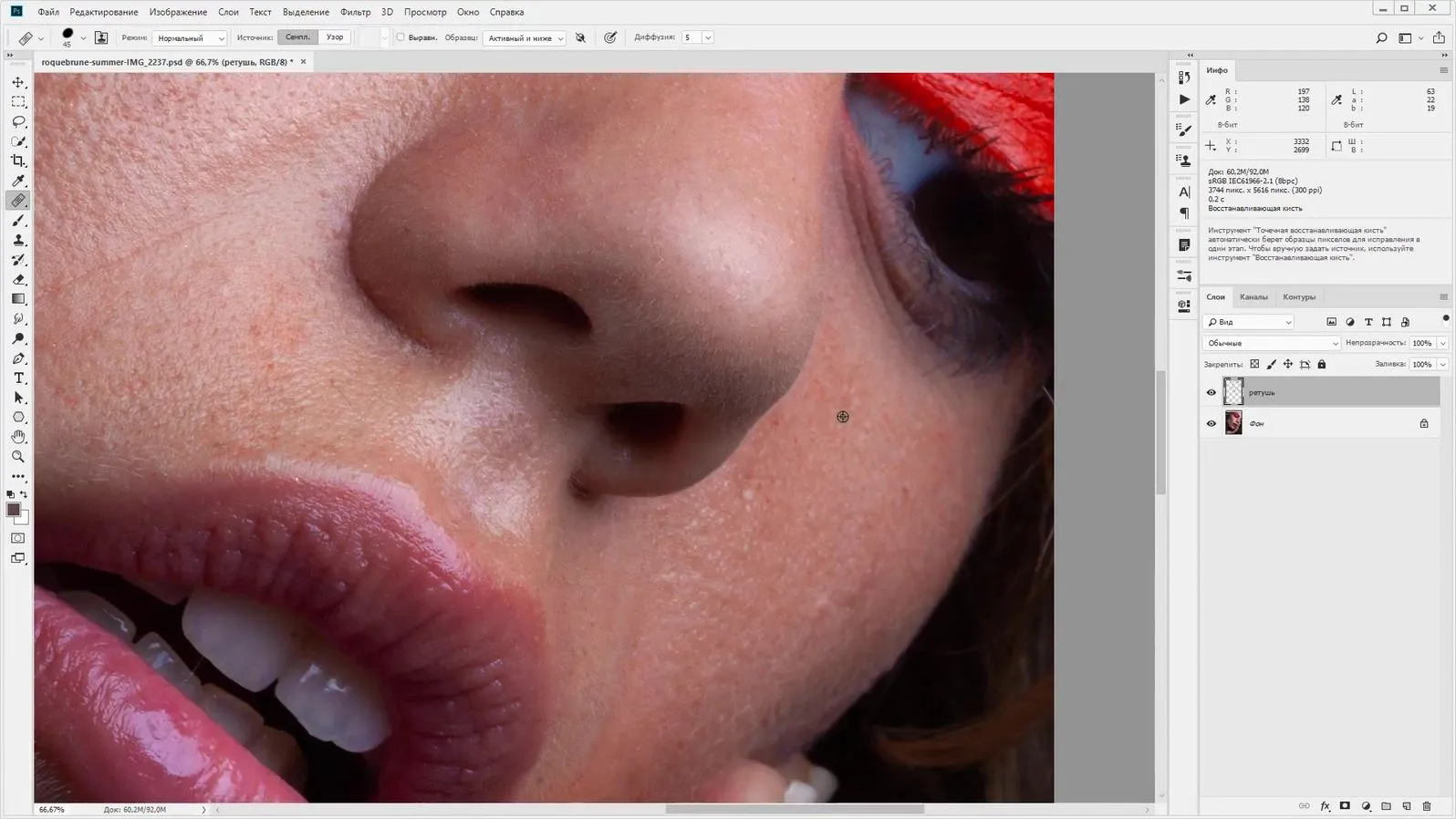Close the roquebrune-summer document tab
This screenshot has height=819, width=1456.
pos(303,61)
